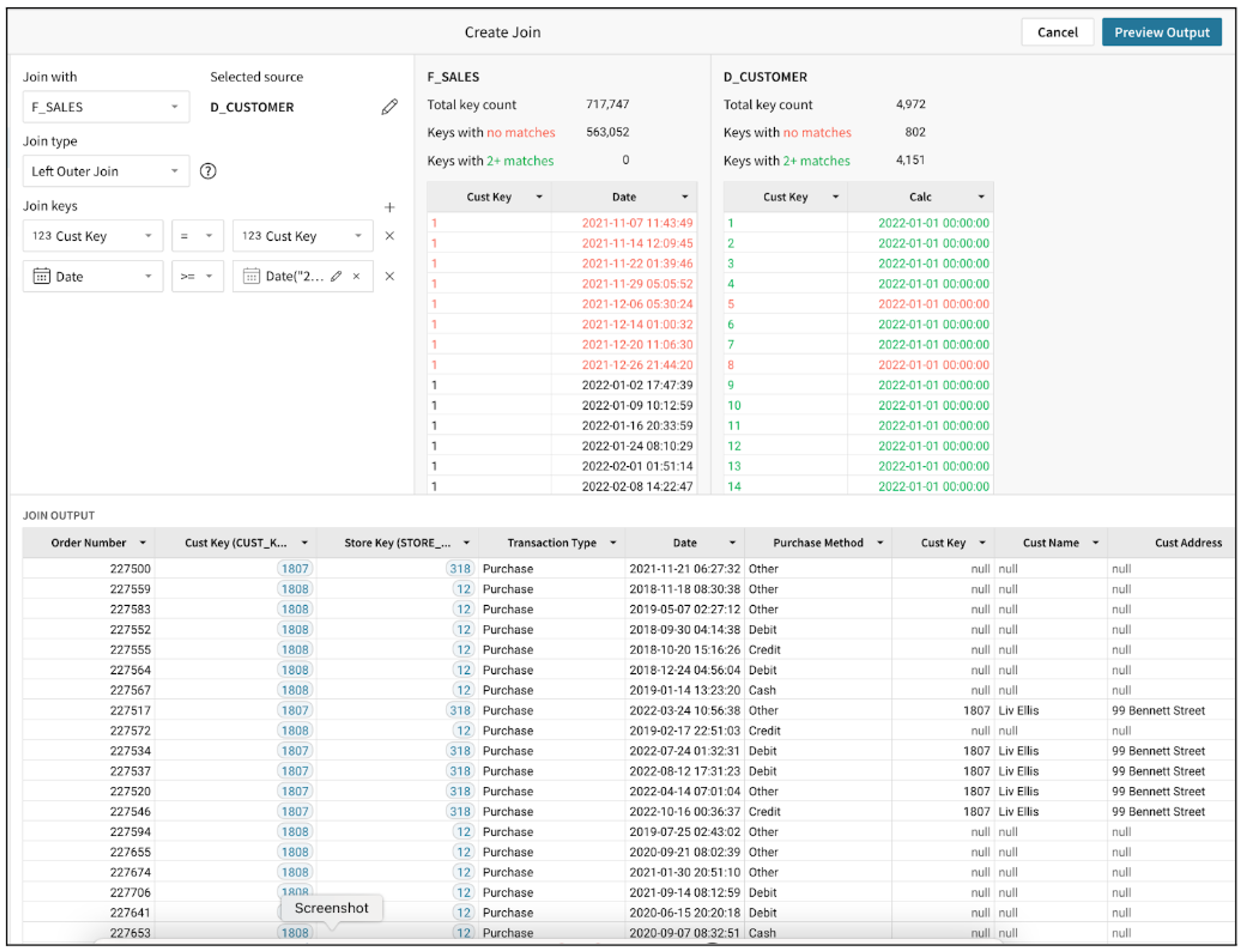This screenshot has width=1242, height=952.
Task: Click calendar icon in Date formula field
Action: (251, 276)
